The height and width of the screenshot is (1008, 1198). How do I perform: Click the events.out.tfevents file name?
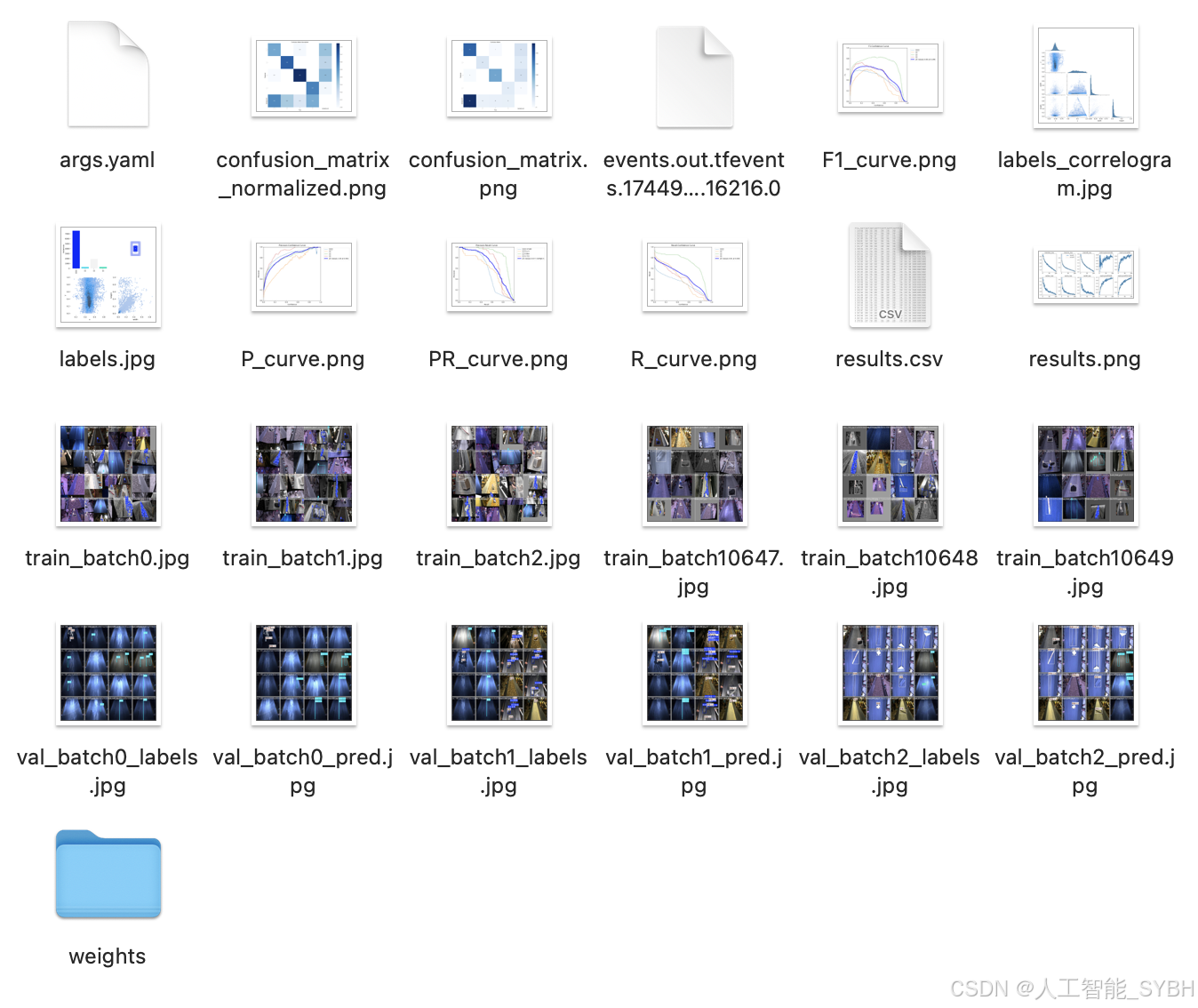tap(694, 174)
